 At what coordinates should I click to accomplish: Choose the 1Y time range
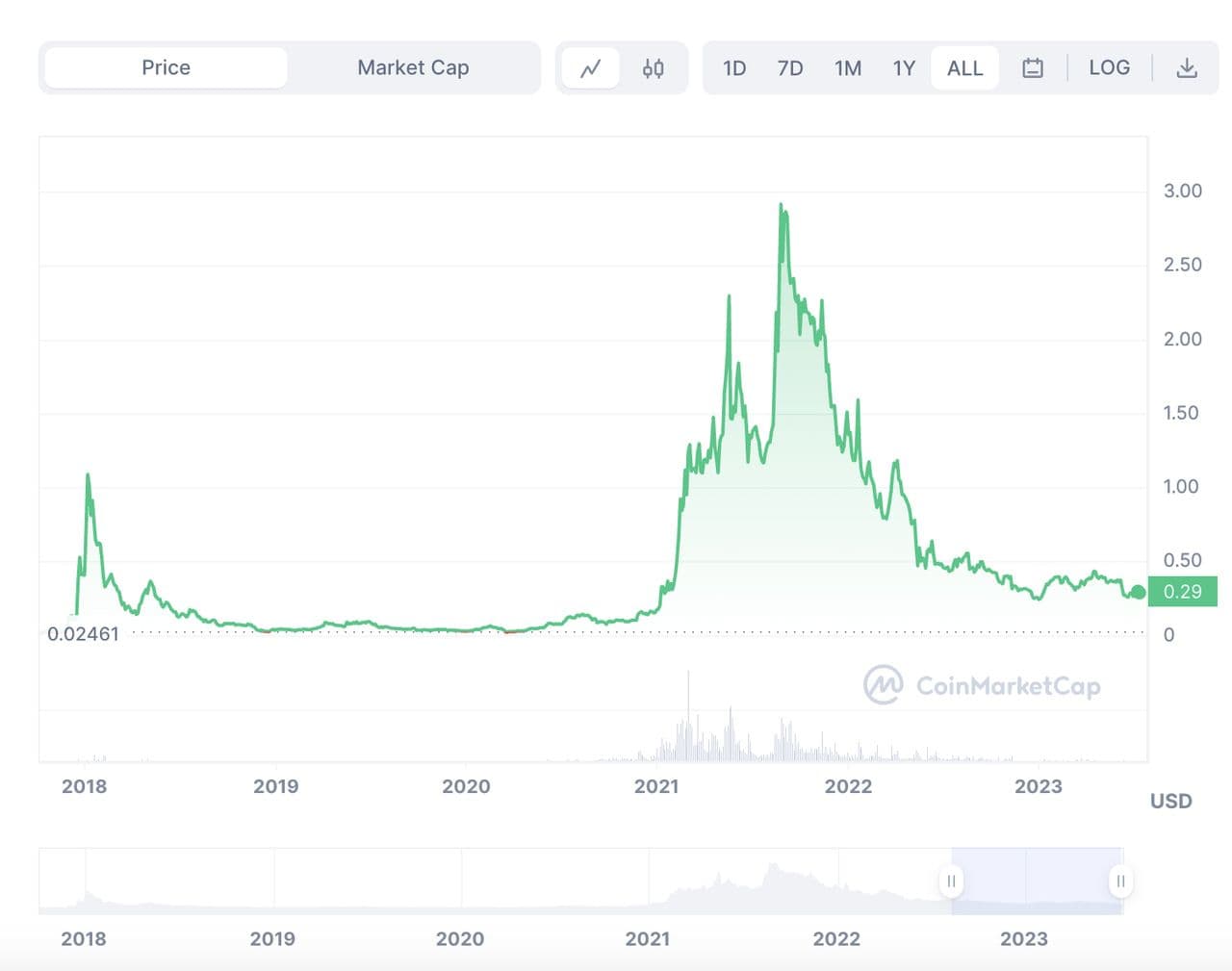pos(903,68)
